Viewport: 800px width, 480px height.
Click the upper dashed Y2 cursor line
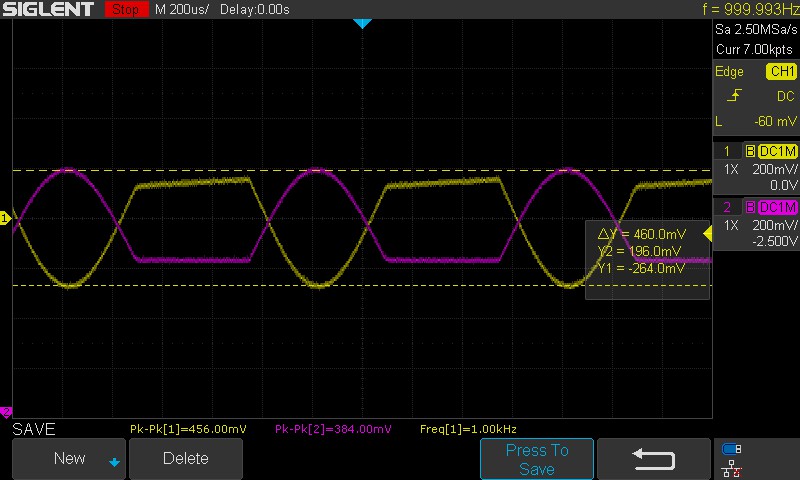pos(362,170)
